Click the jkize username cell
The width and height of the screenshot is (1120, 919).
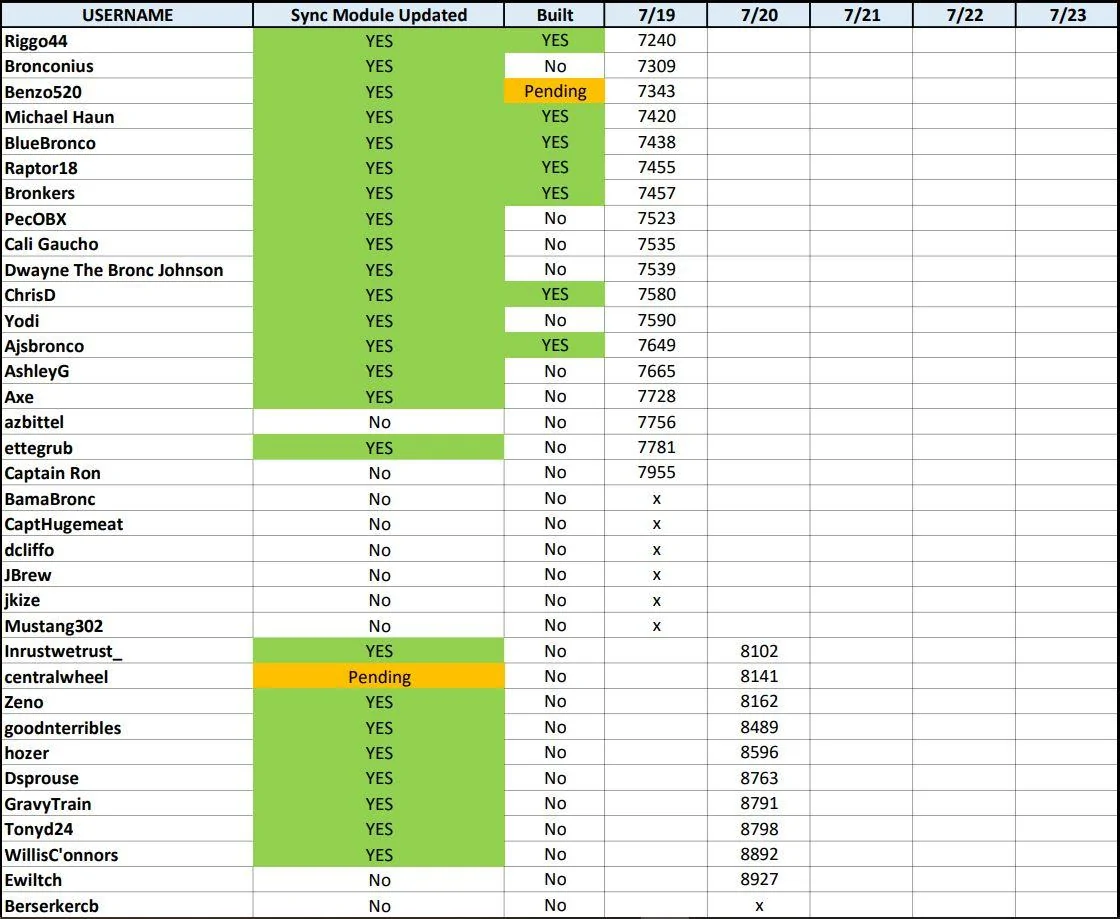(127, 600)
